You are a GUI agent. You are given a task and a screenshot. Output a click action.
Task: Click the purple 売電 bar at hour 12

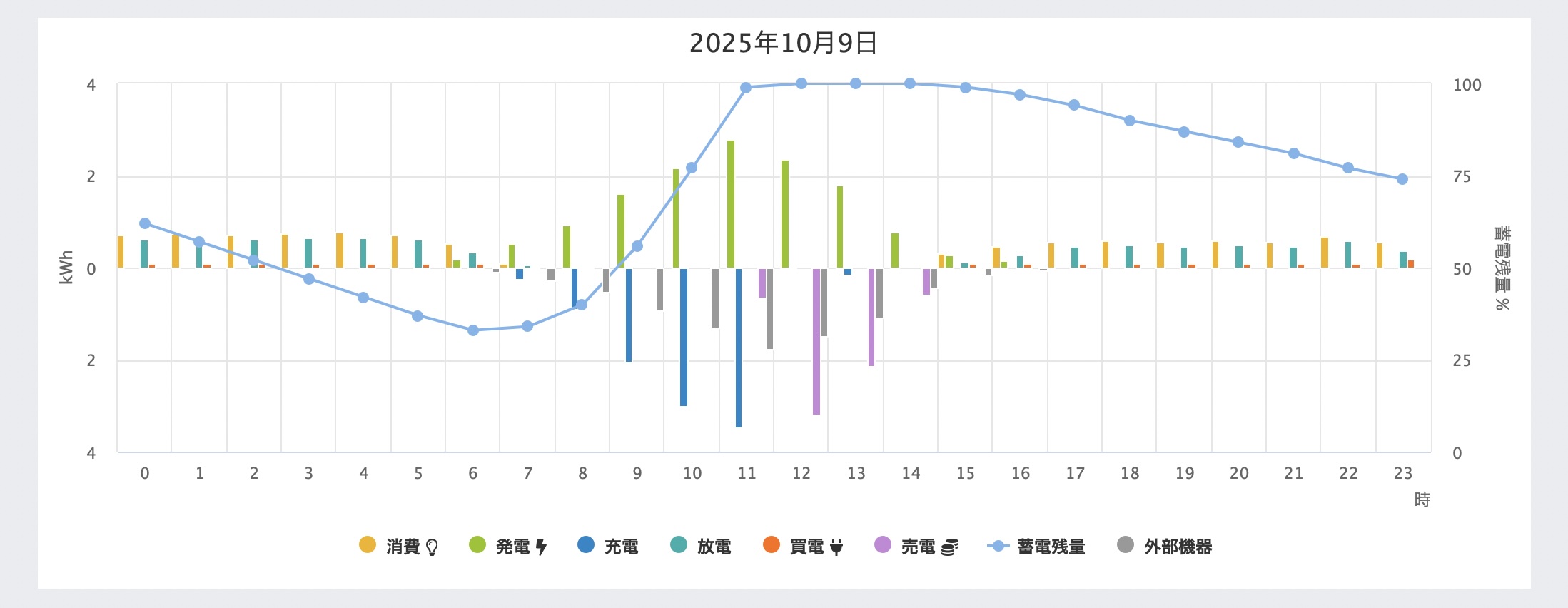tap(816, 341)
